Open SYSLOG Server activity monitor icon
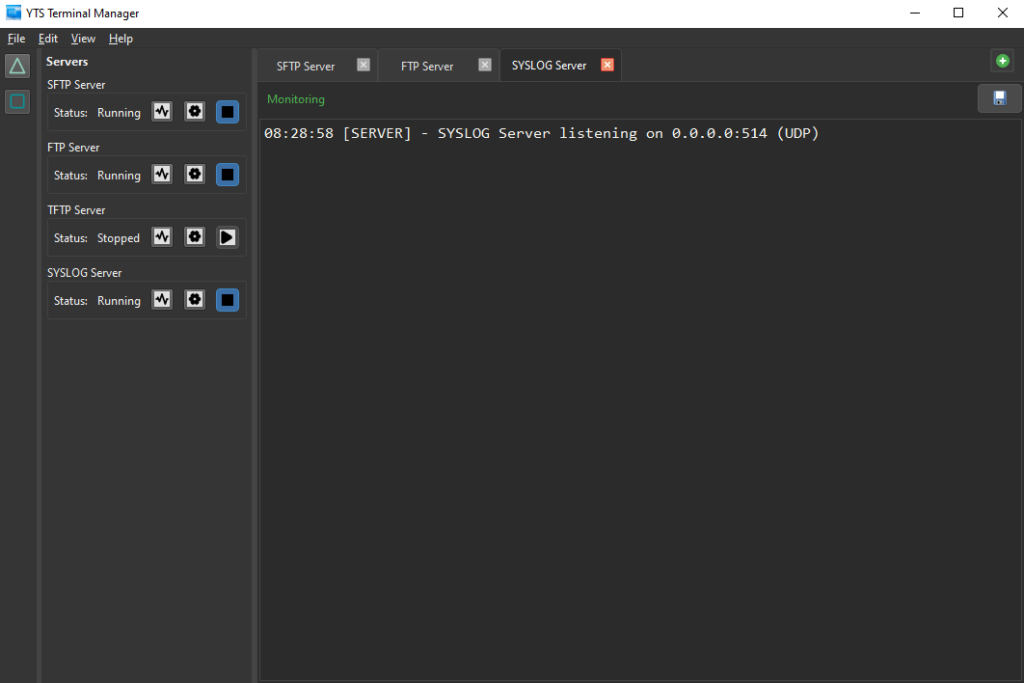This screenshot has height=683, width=1024. click(x=162, y=300)
